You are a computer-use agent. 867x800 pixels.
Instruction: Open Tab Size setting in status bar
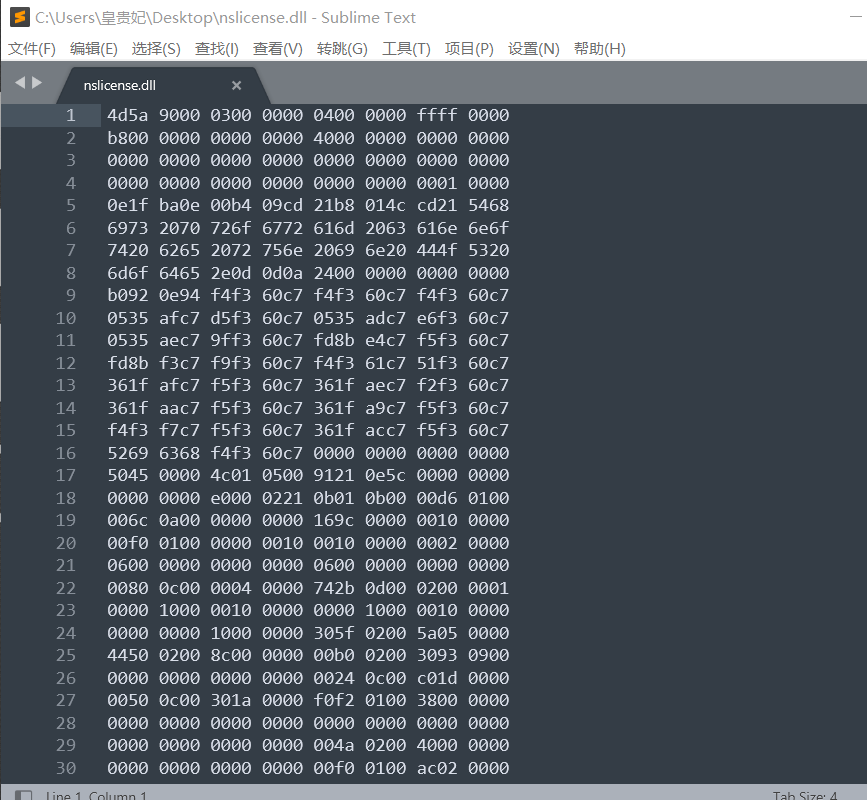coord(805,795)
